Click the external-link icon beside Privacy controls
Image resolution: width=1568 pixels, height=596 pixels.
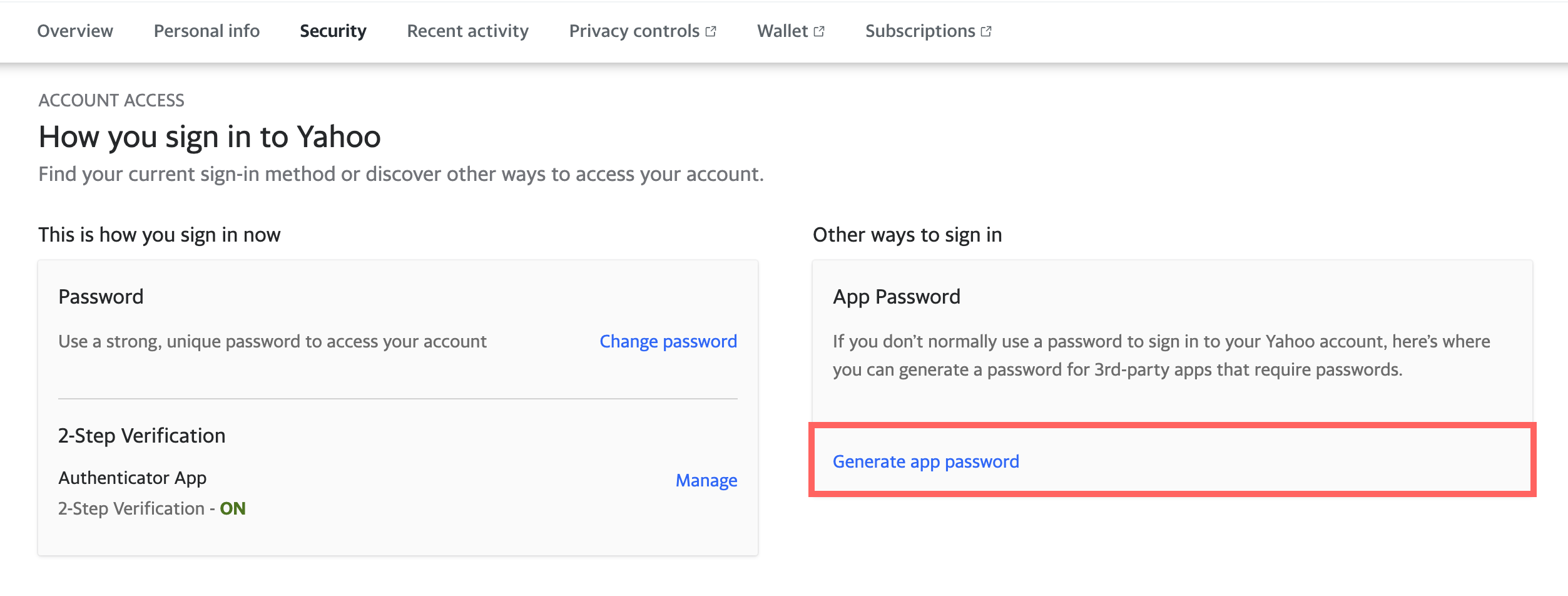coord(711,31)
